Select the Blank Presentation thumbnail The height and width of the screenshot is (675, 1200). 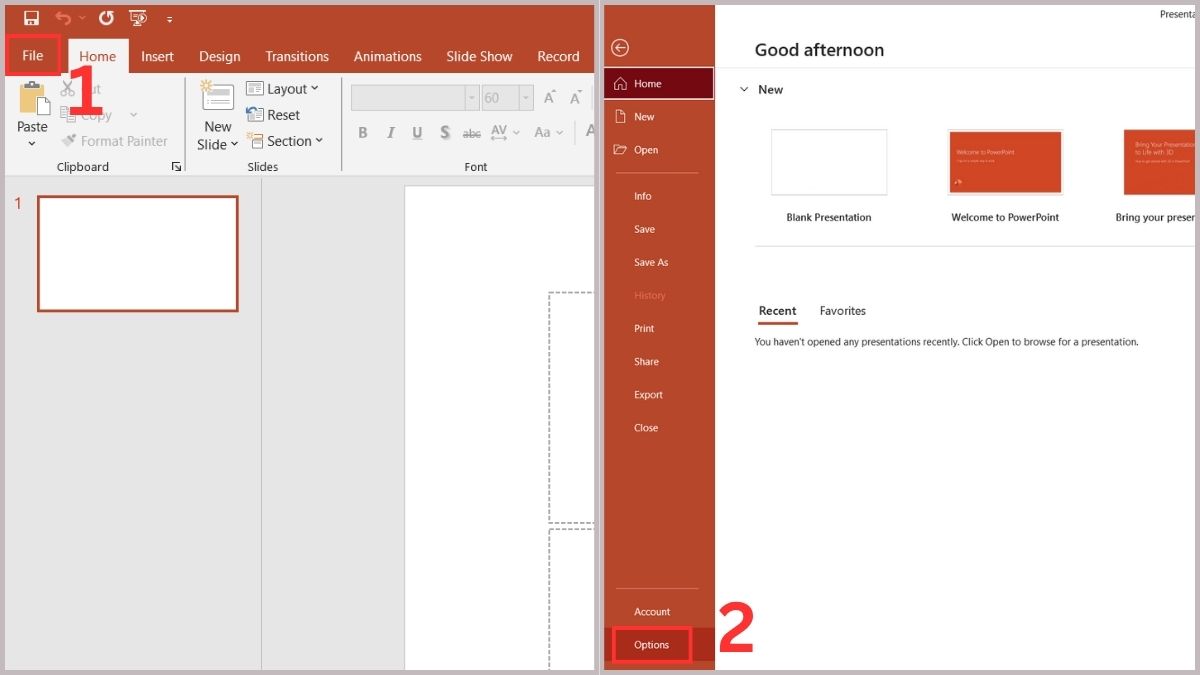828,162
